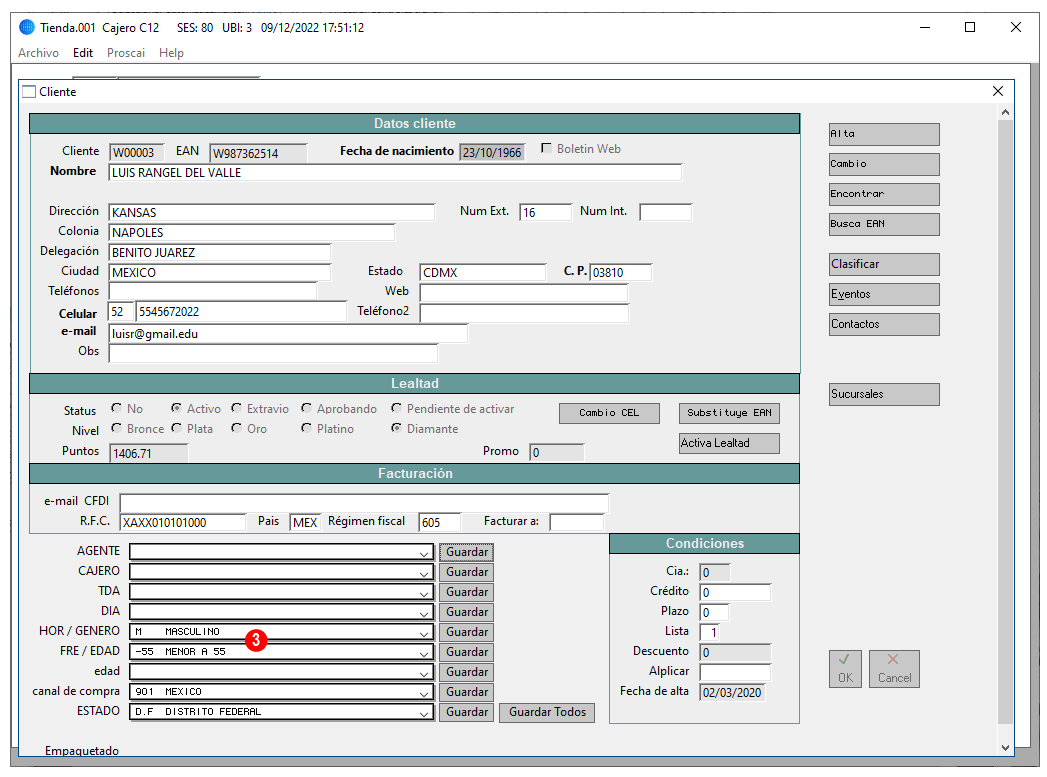Viewport: 1047px width, 777px height.
Task: Open the Edit menu
Action: [83, 53]
